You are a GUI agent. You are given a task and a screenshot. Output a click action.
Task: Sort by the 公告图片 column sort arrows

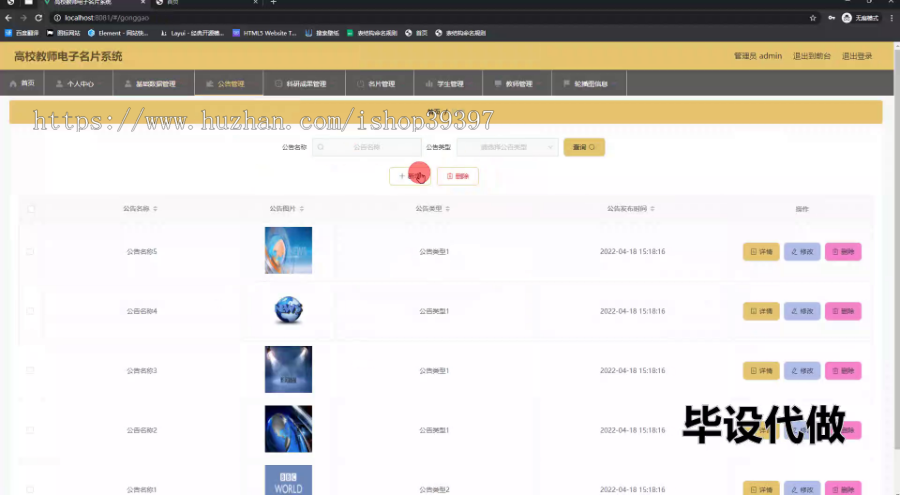[x=302, y=208]
